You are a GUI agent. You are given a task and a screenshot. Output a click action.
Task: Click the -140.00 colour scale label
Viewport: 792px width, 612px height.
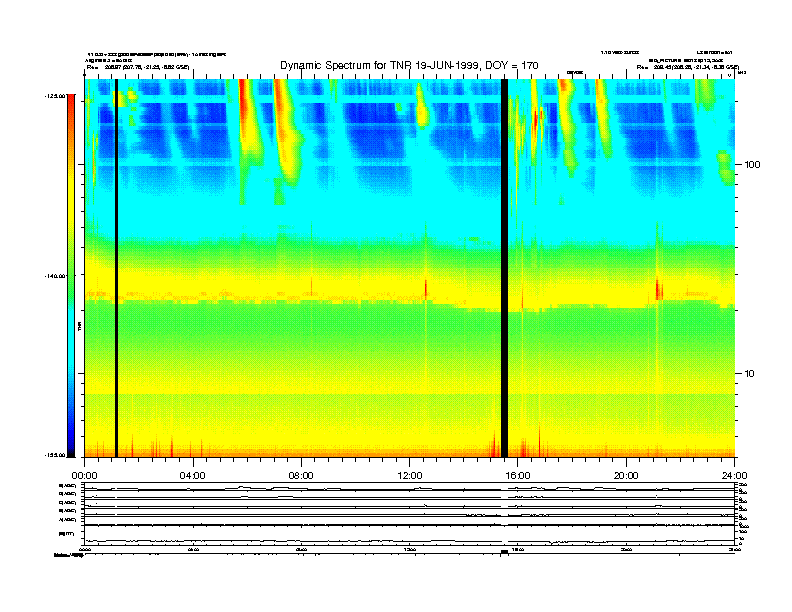point(56,276)
